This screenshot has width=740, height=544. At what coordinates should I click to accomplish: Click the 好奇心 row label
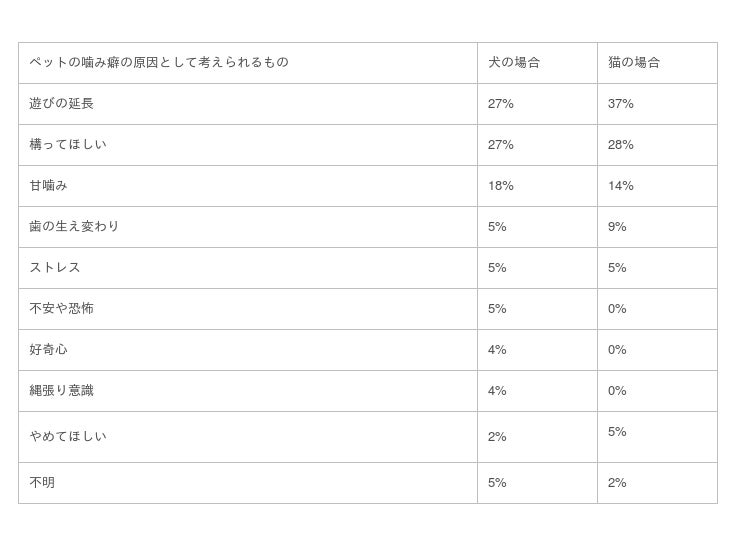click(x=49, y=350)
